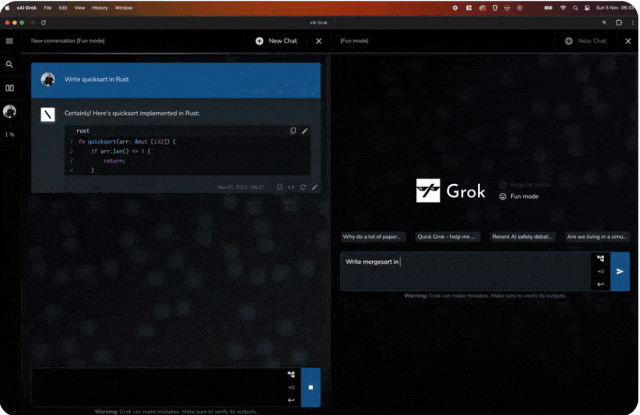This screenshot has width=640, height=415.
Task: Open the conversation tree icon in right input
Action: [600, 259]
